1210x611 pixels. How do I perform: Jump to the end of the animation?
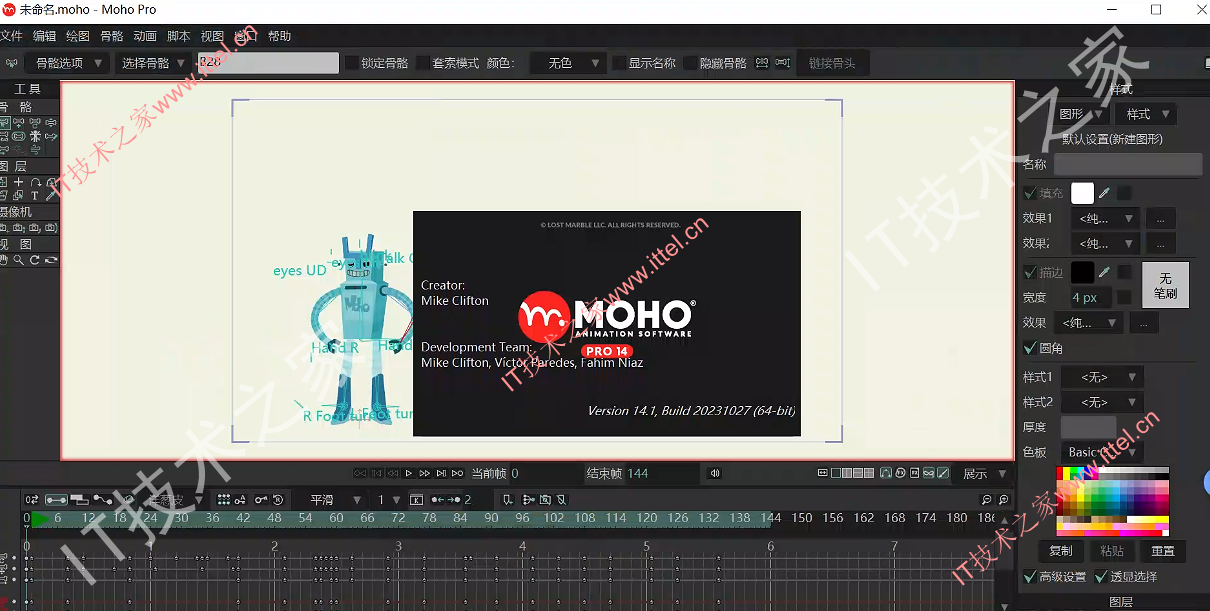click(x=457, y=473)
